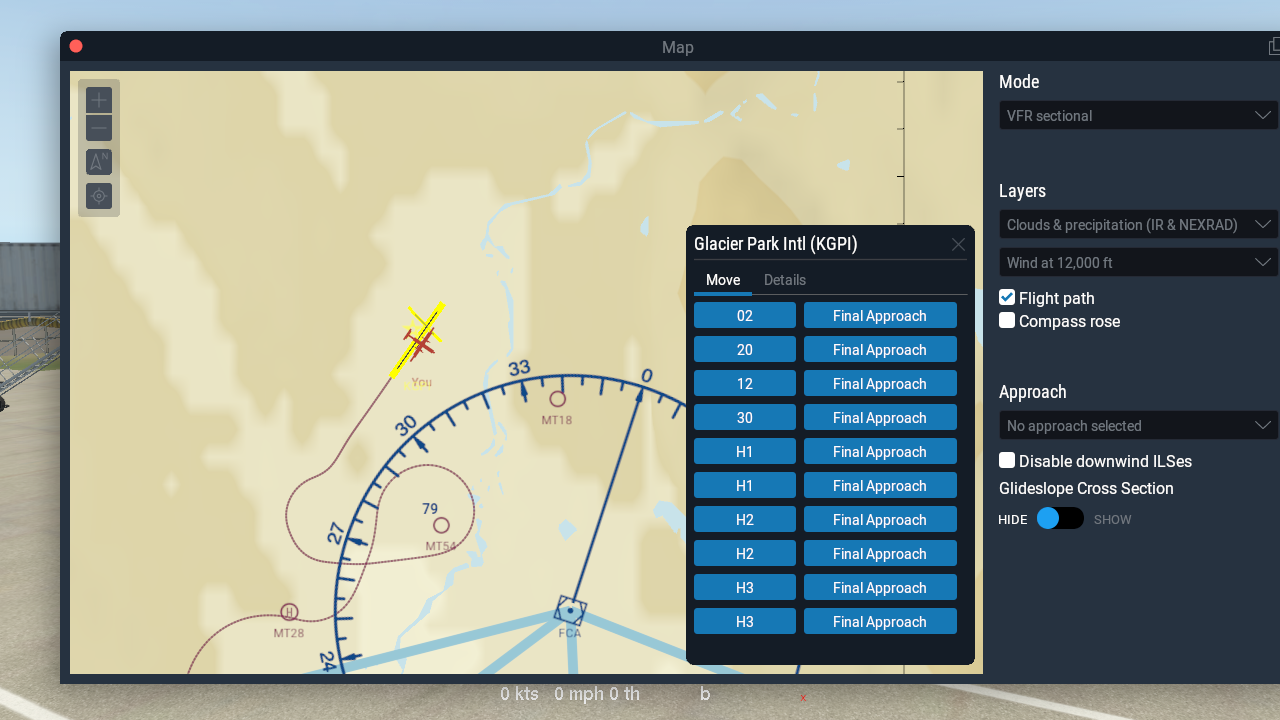Move aircraft to runway 30
Viewport: 1280px width, 720px height.
[745, 417]
